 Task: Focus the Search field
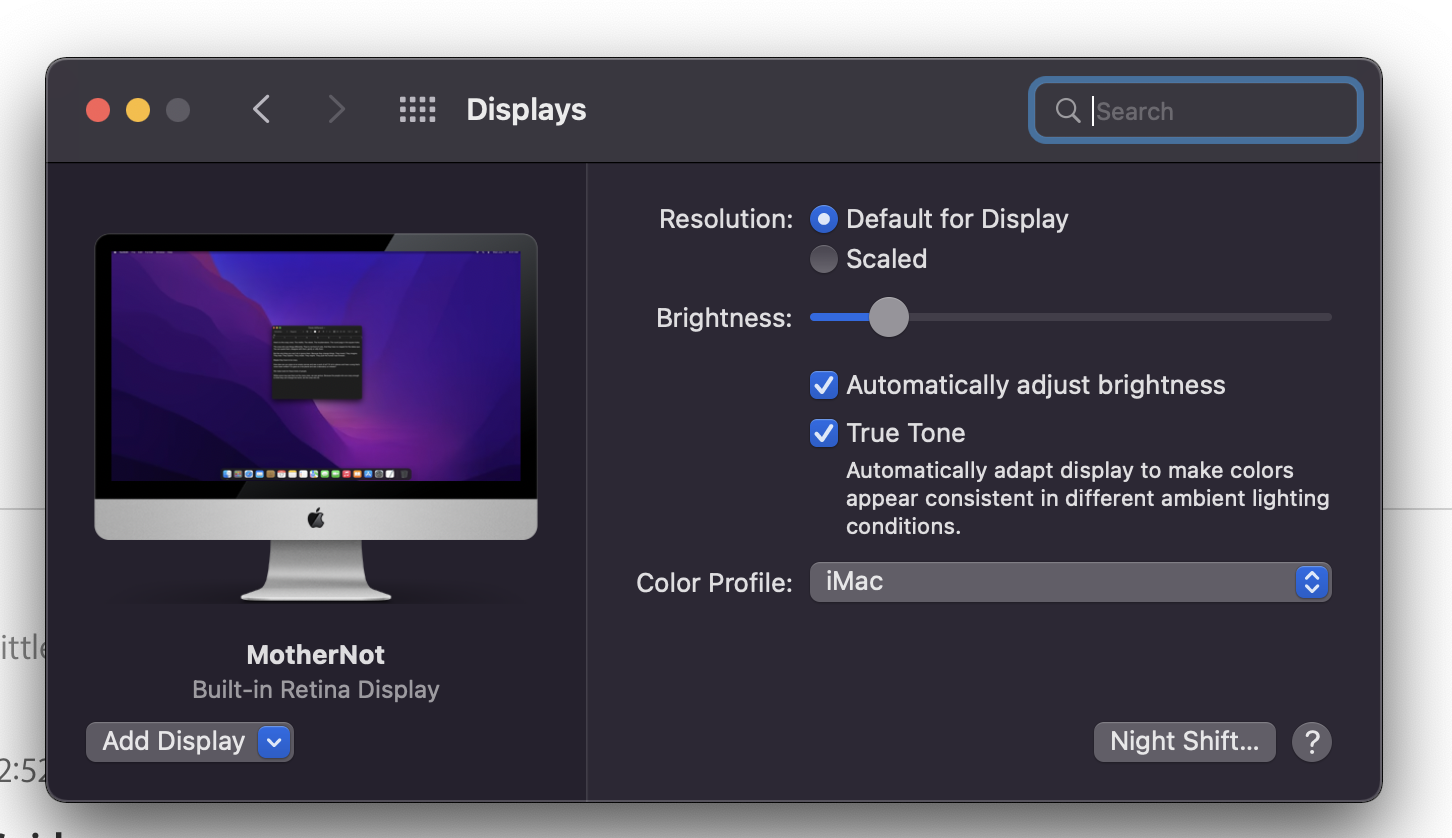pyautogui.click(x=1196, y=110)
